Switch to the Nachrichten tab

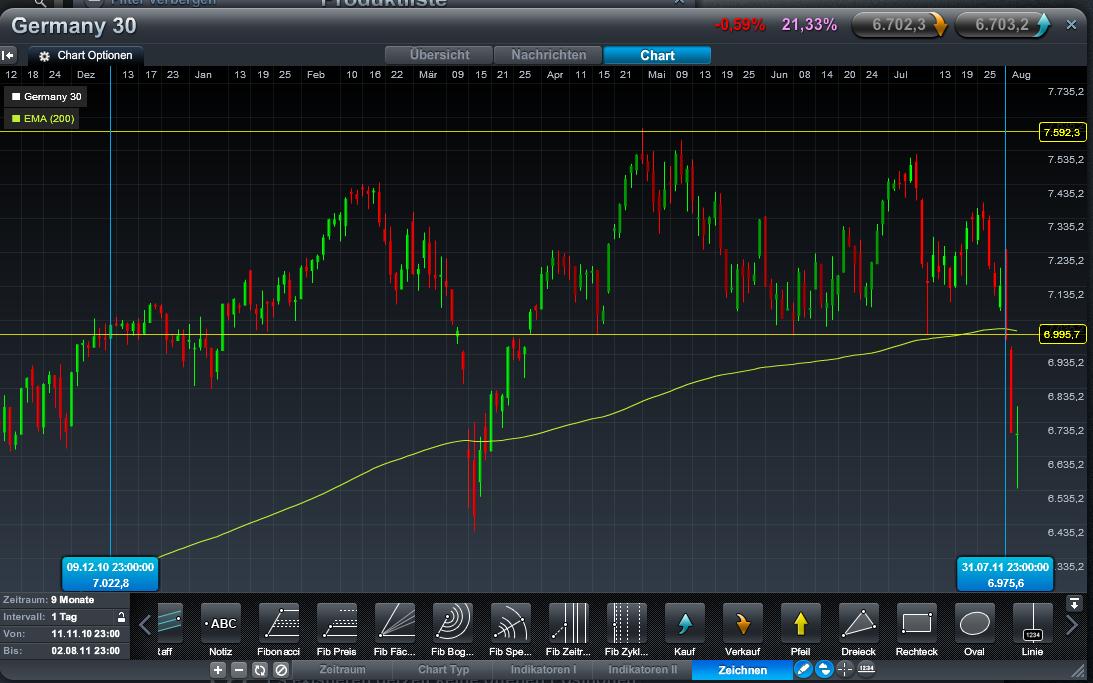click(549, 55)
